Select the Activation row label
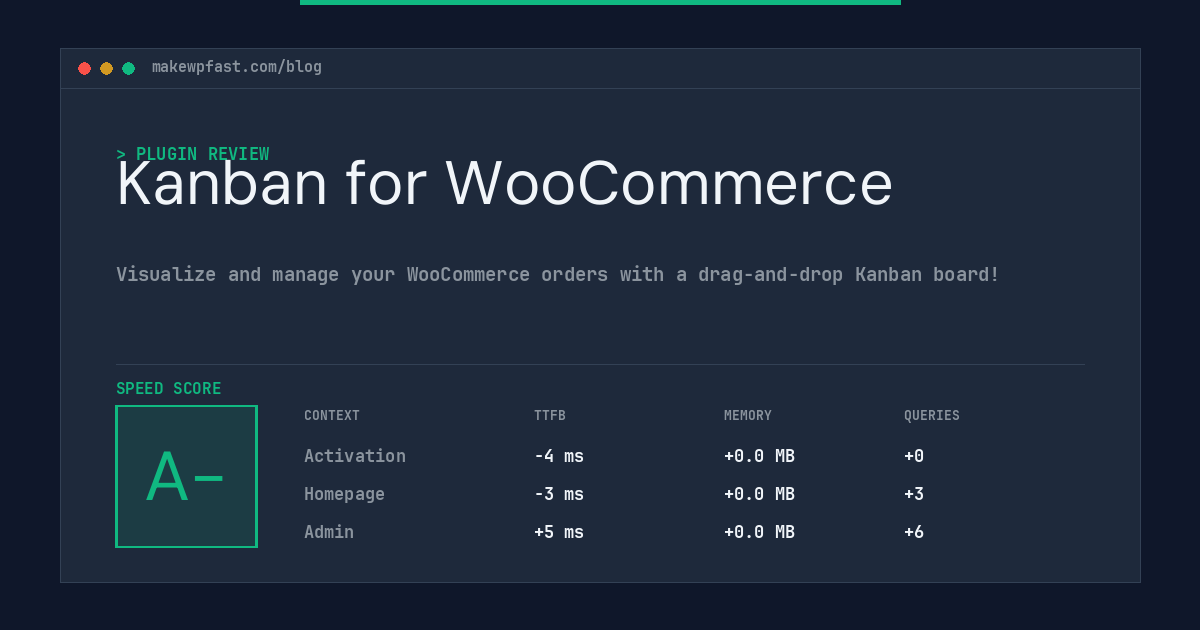The image size is (1200, 630). (x=355, y=456)
